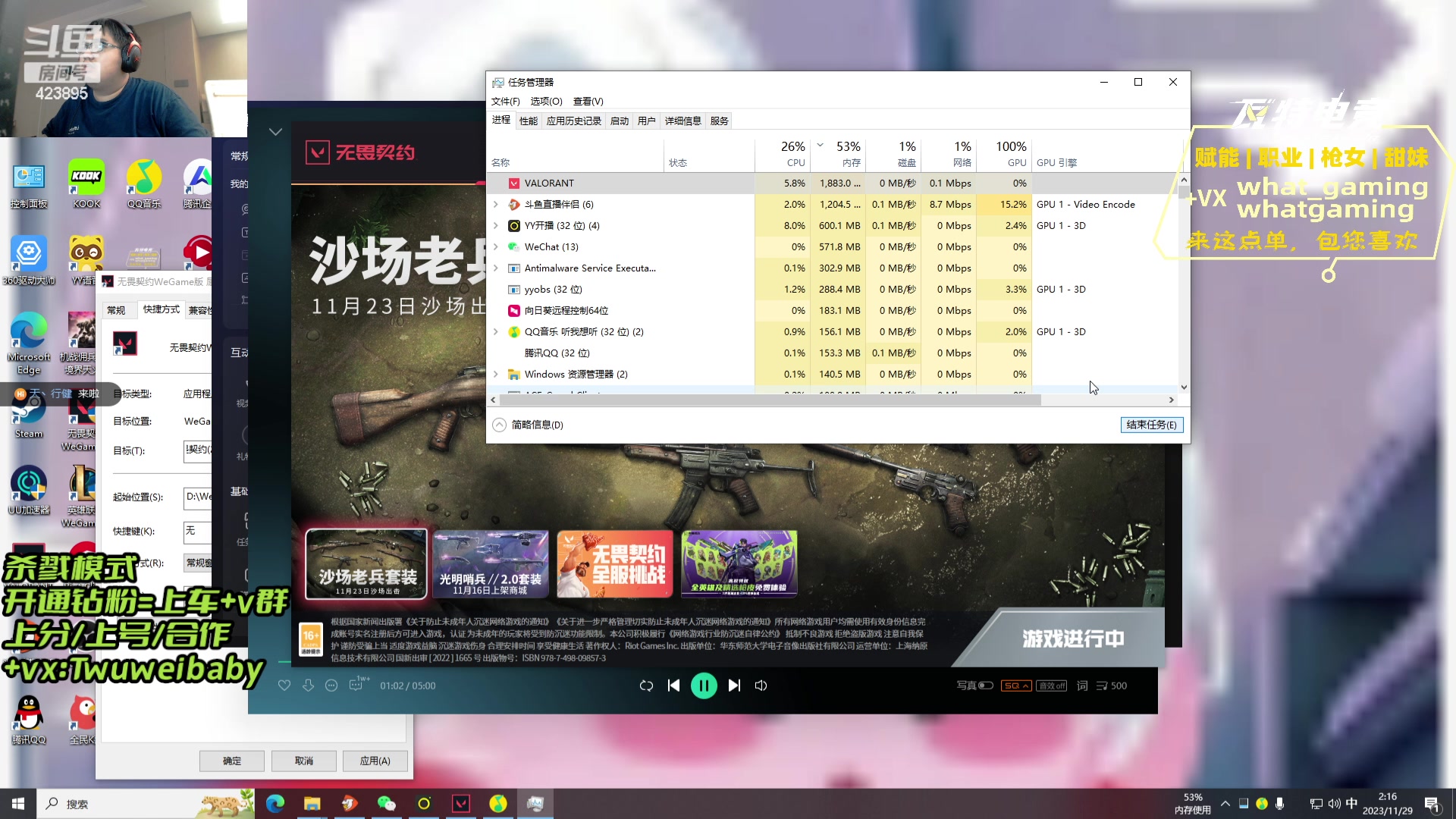
Task: Select the VALORANT process row
Action: tap(834, 184)
